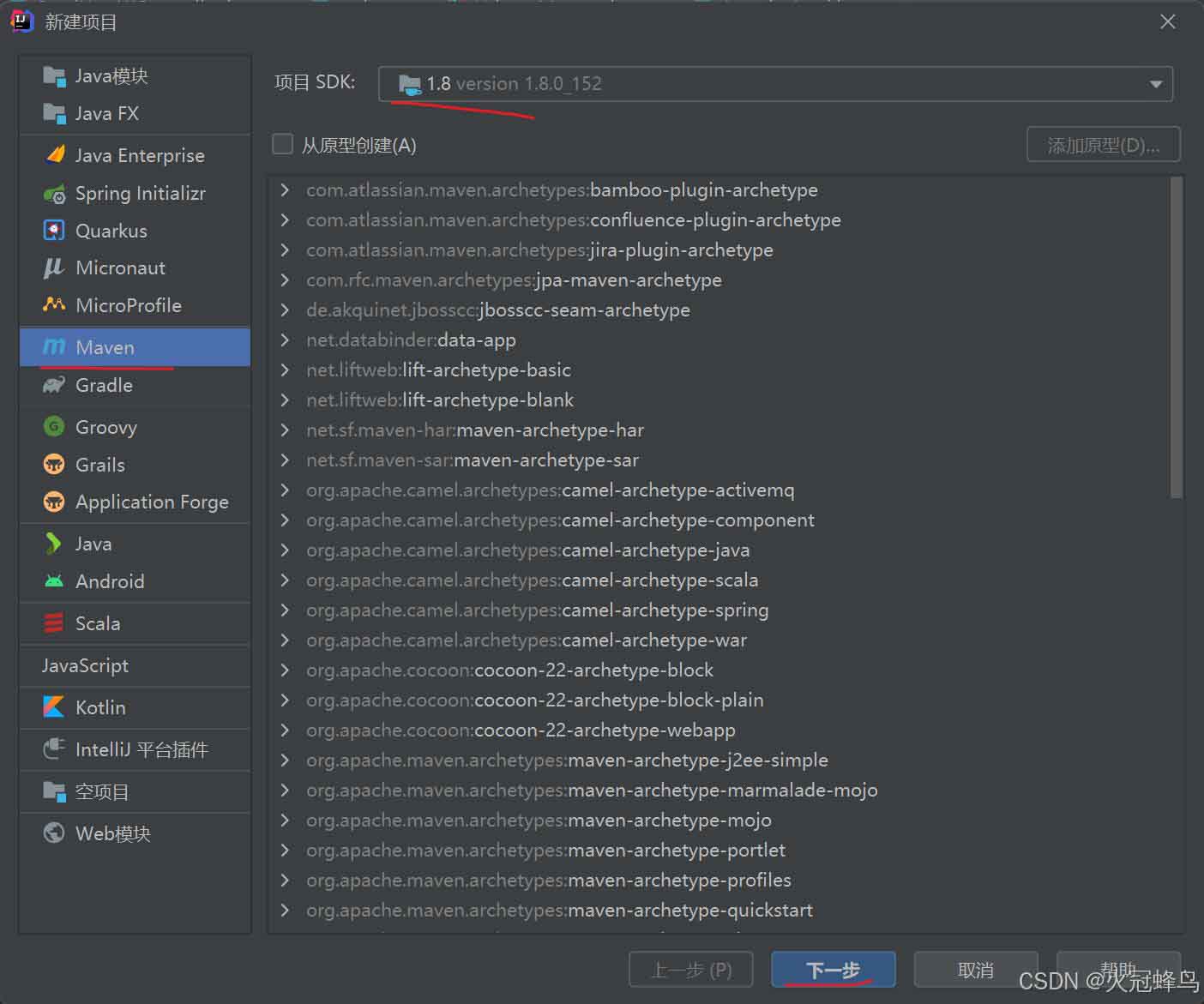Select the cocoon-22-archetype-webapp row

[x=719, y=730]
